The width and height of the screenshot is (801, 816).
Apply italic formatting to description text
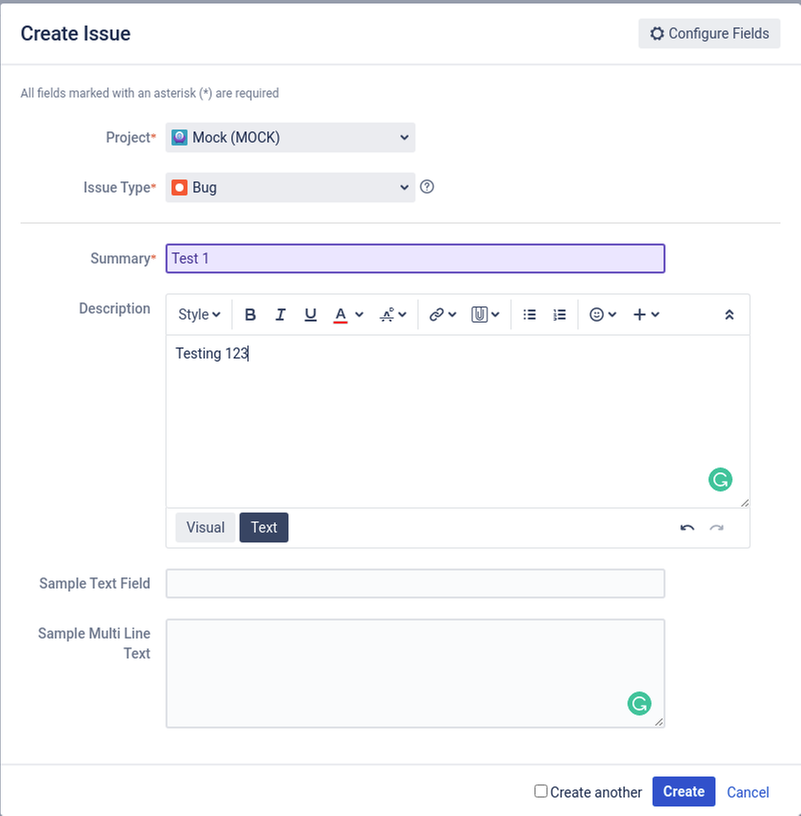[280, 314]
